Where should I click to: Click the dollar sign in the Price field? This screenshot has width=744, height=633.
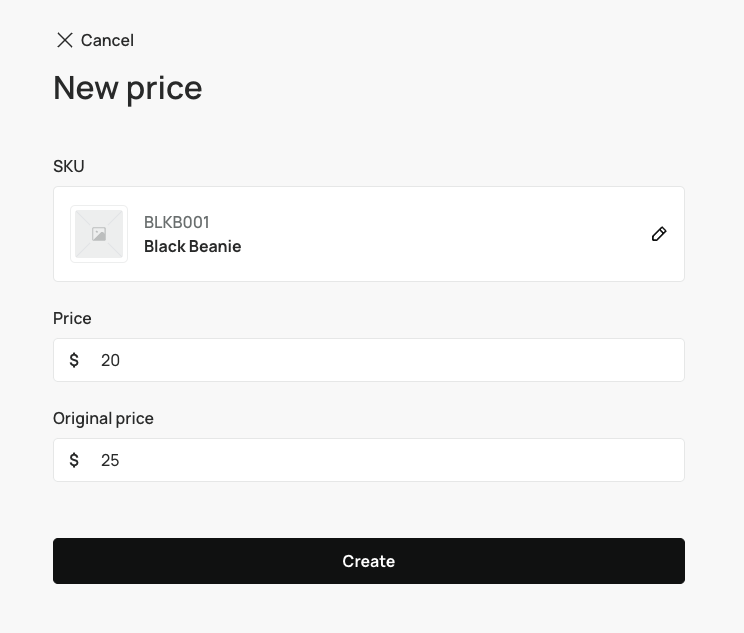[x=74, y=360]
